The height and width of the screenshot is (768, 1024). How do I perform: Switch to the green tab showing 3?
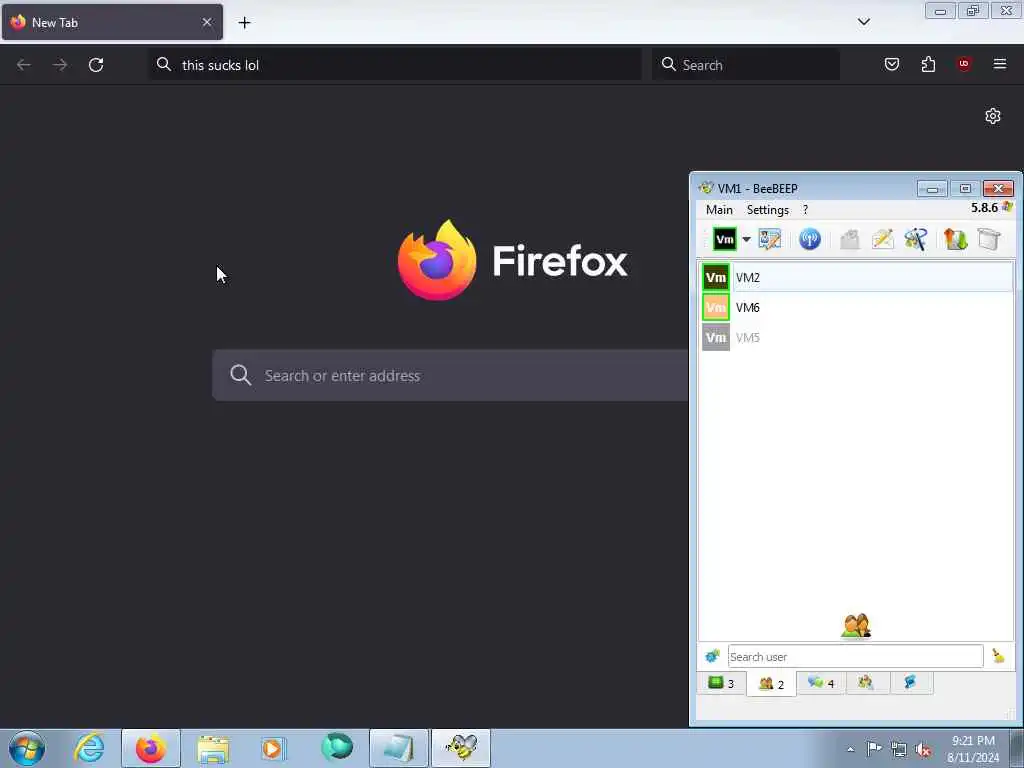click(722, 683)
